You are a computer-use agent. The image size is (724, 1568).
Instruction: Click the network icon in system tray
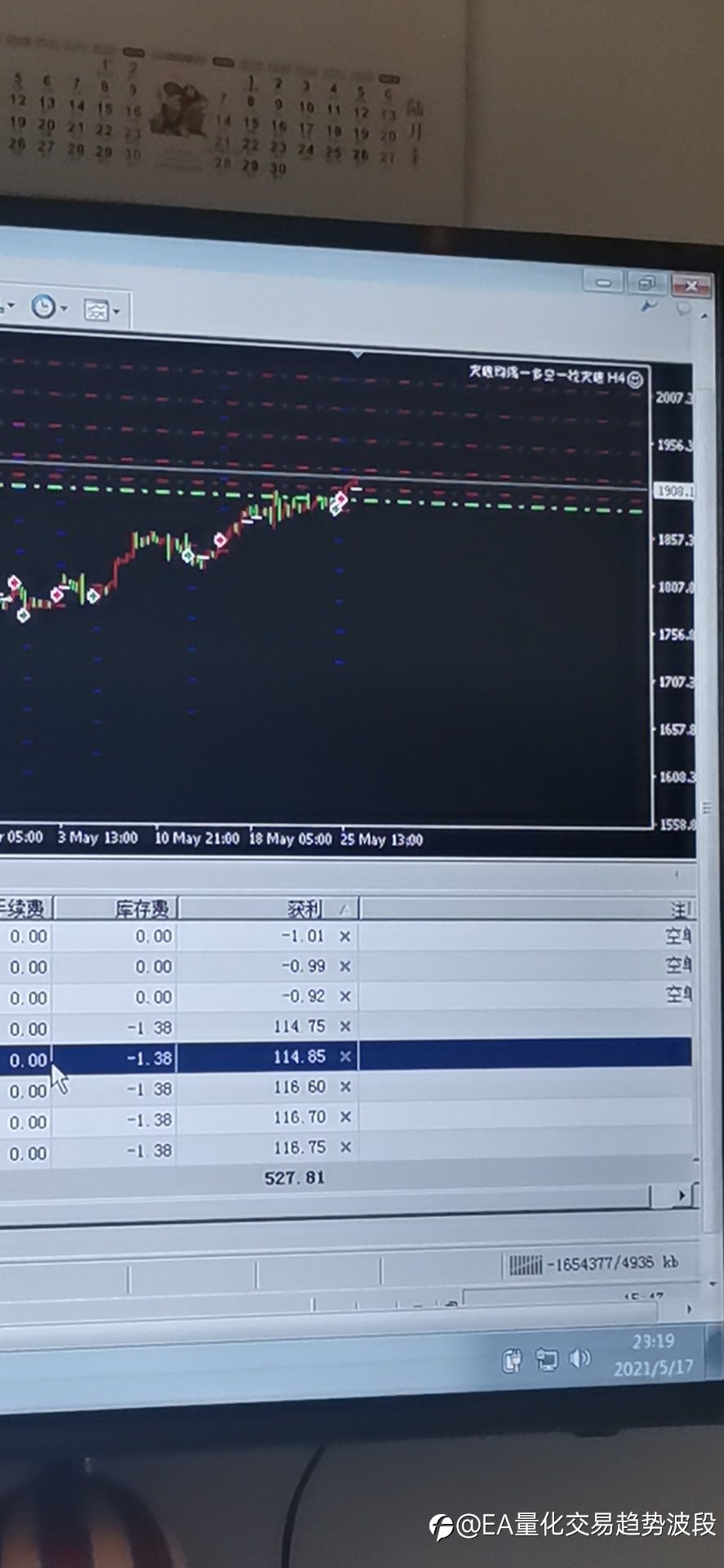tap(546, 1360)
